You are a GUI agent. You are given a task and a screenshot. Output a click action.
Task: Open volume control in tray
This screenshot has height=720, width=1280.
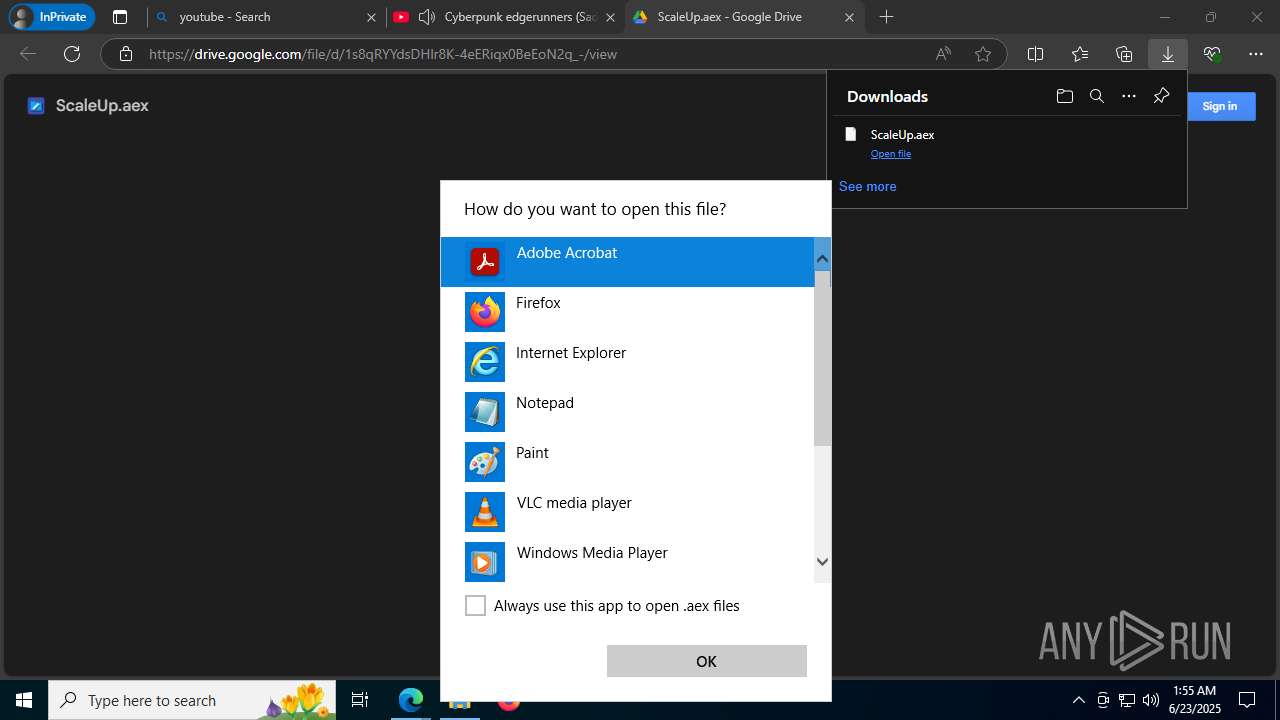1151,700
